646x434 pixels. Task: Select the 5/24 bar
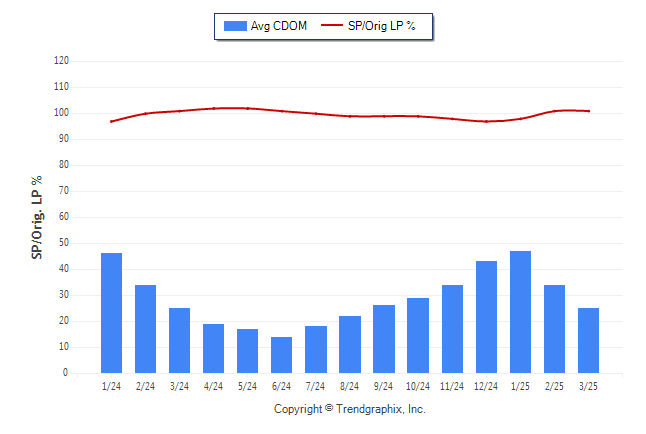pyautogui.click(x=248, y=351)
